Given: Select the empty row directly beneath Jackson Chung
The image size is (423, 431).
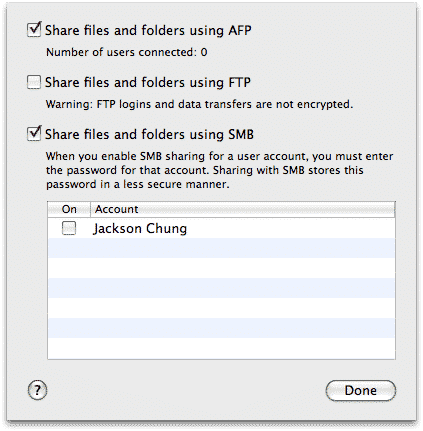Looking at the screenshot, I should [x=221, y=248].
